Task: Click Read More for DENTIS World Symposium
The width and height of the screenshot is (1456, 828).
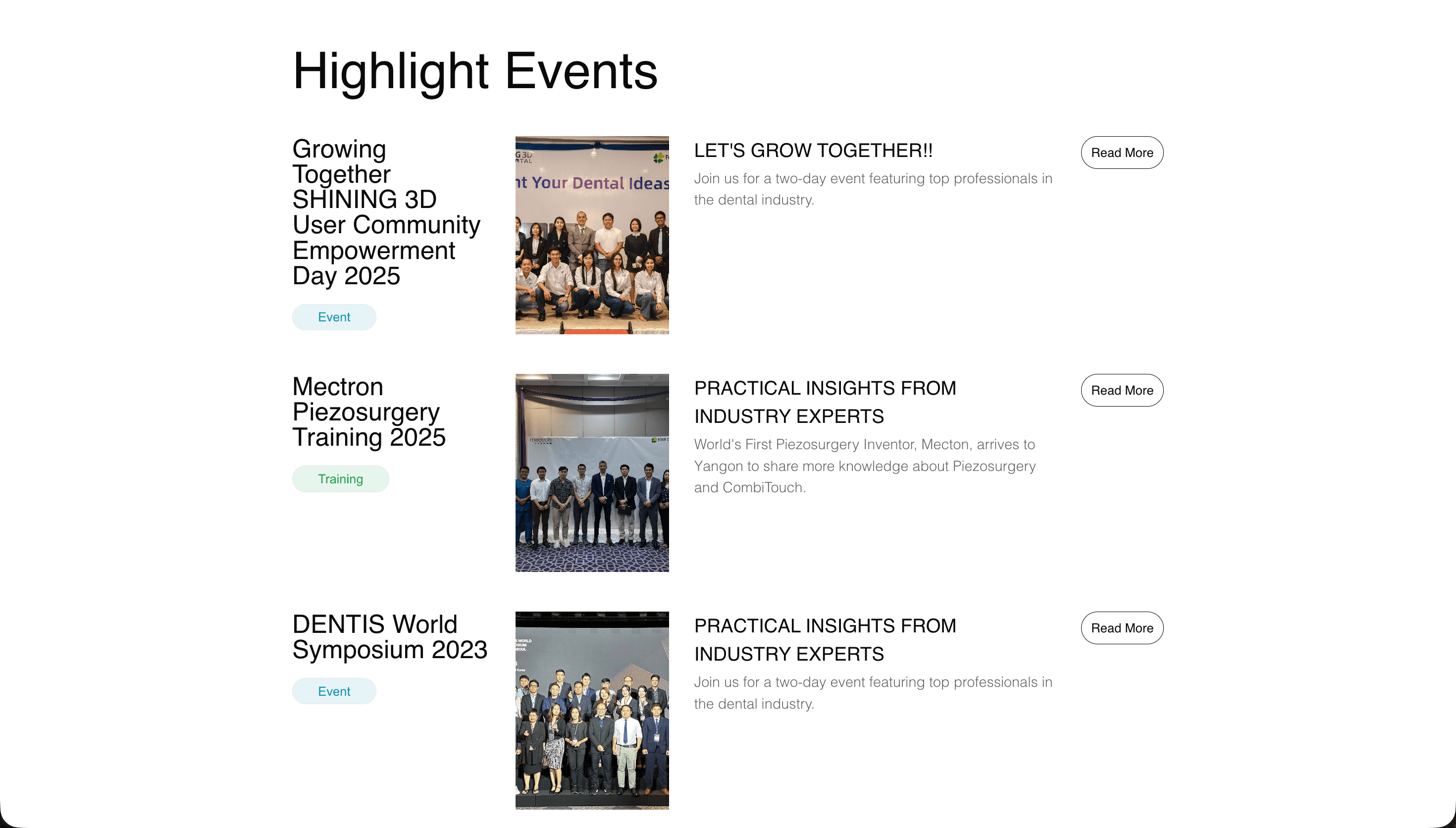Action: click(1121, 628)
